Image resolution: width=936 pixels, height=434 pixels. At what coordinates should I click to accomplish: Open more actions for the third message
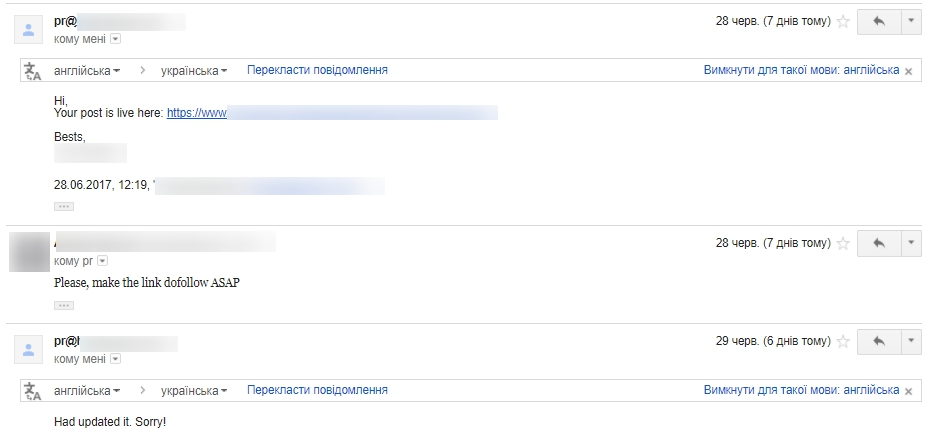coord(910,342)
